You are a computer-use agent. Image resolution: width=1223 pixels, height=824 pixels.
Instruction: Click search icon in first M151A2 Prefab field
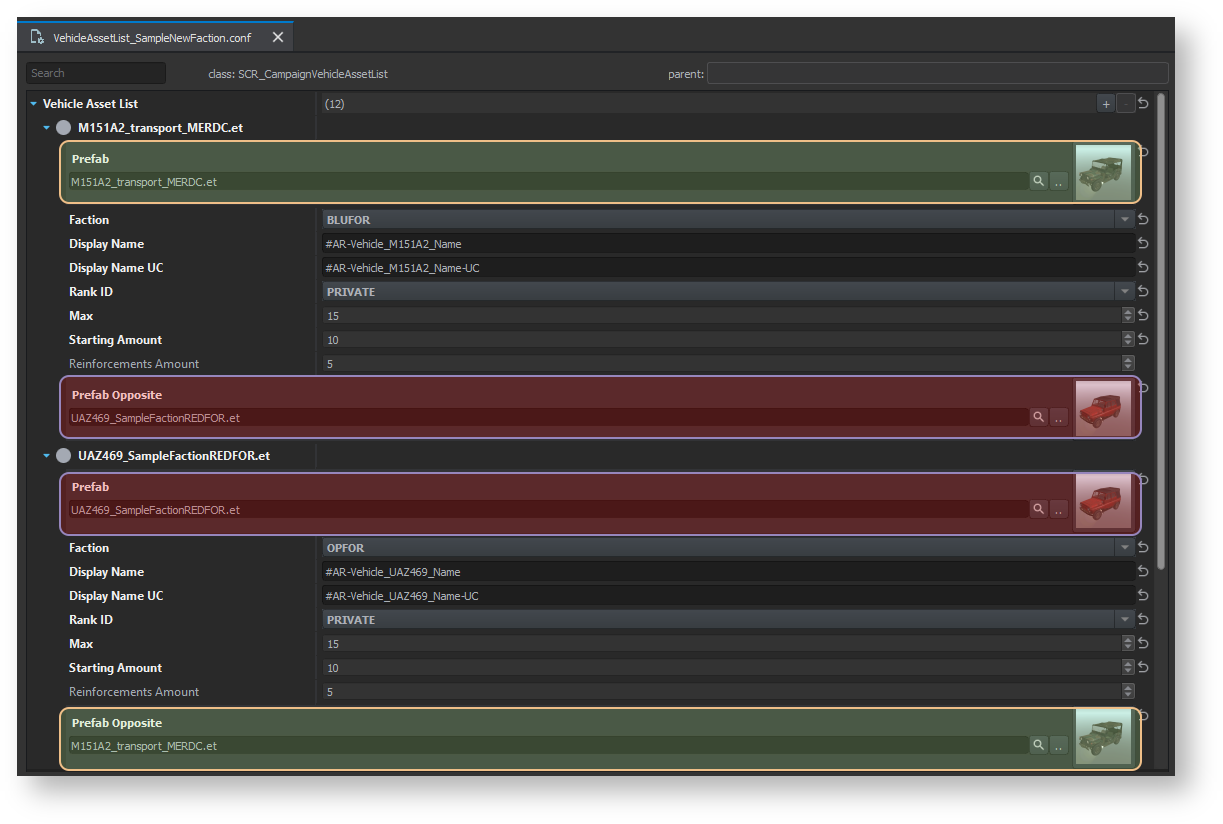[x=1038, y=181]
